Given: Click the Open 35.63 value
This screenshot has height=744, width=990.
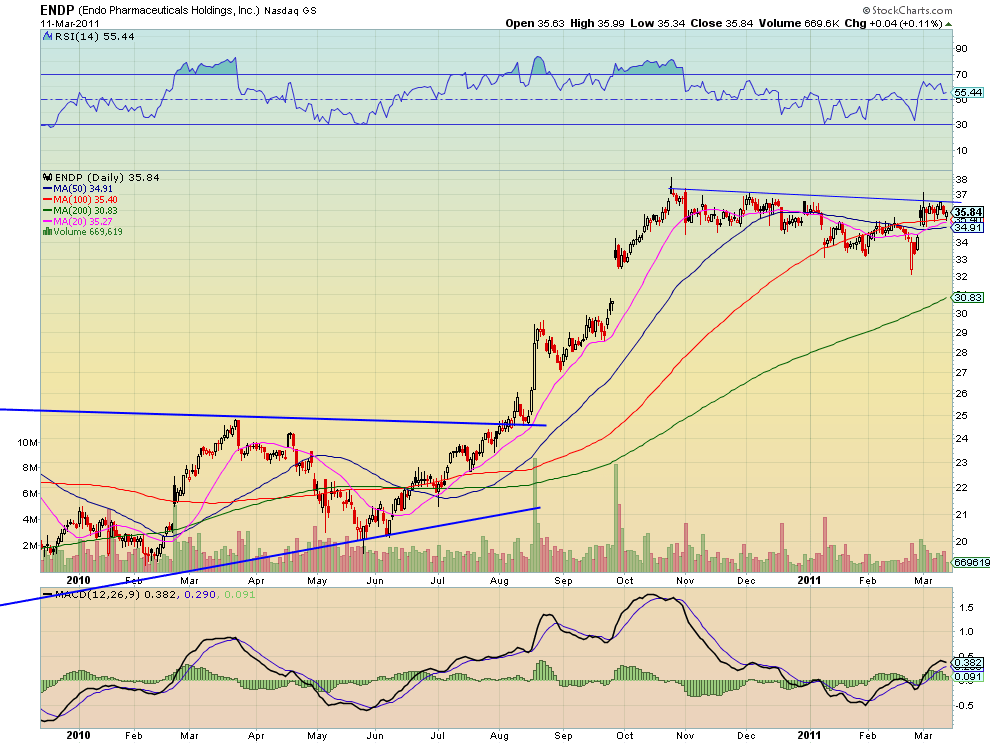Looking at the screenshot, I should pos(535,23).
